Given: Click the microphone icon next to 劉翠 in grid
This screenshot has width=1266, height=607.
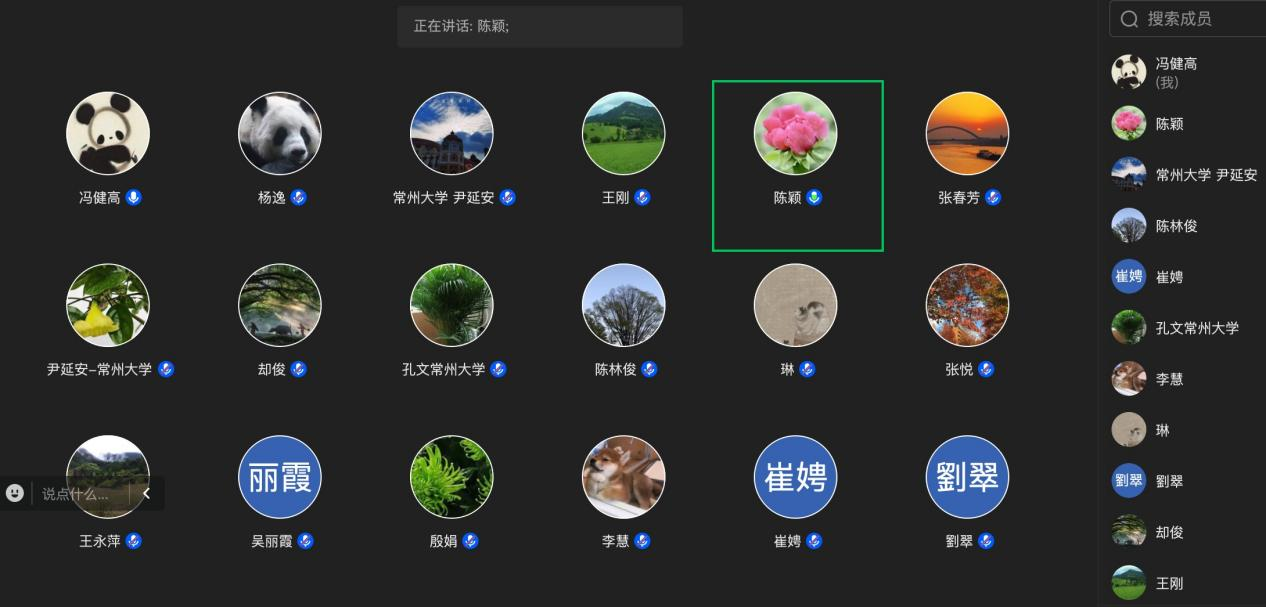Looking at the screenshot, I should point(986,541).
